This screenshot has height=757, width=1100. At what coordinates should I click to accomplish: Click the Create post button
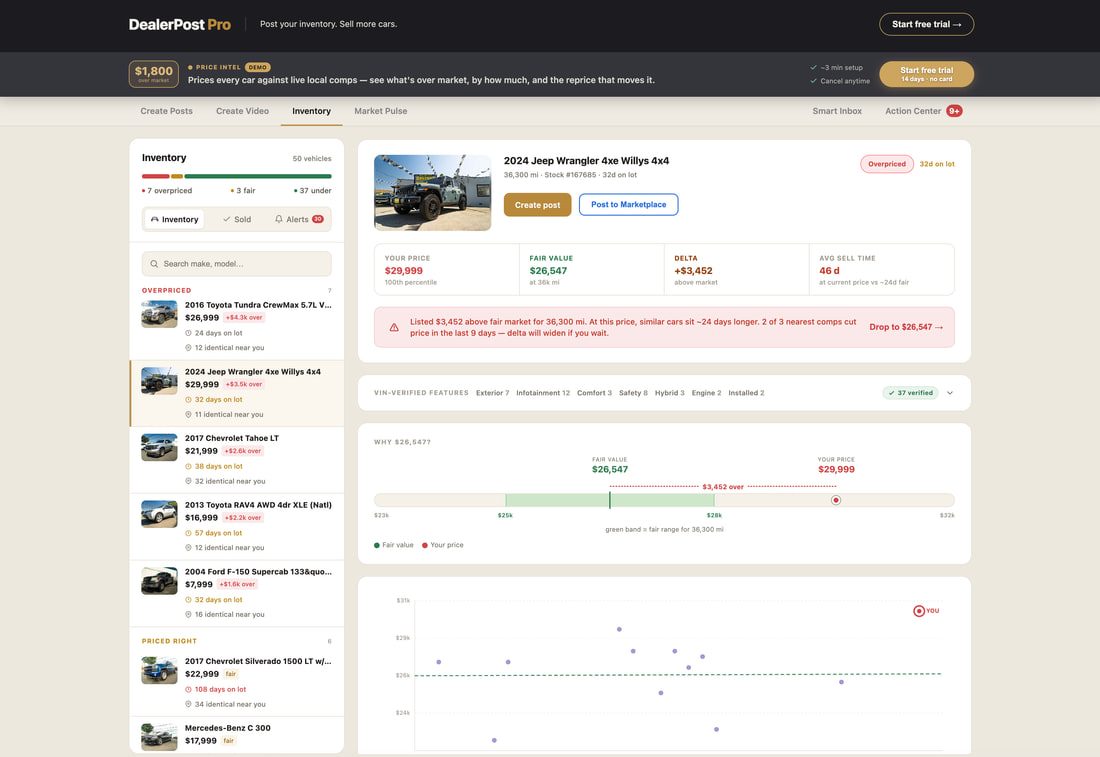tap(537, 205)
